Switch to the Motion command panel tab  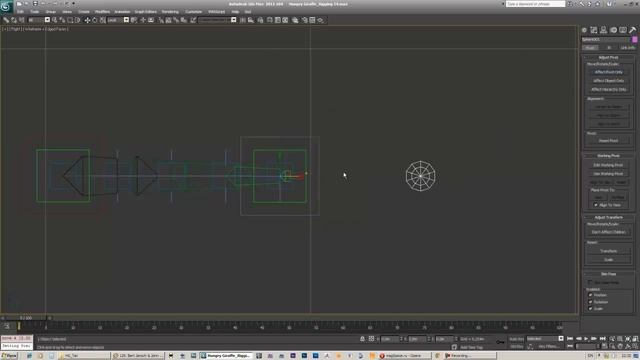613,30
